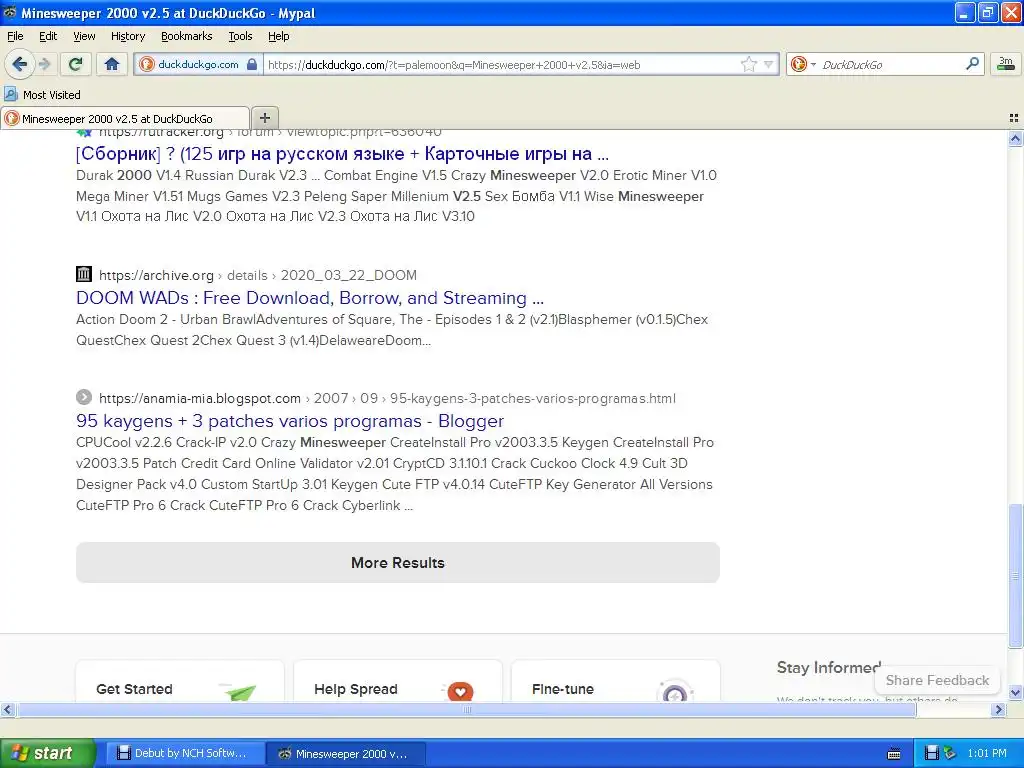The image size is (1024, 768).
Task: Open the Edit menu
Action: 48,36
